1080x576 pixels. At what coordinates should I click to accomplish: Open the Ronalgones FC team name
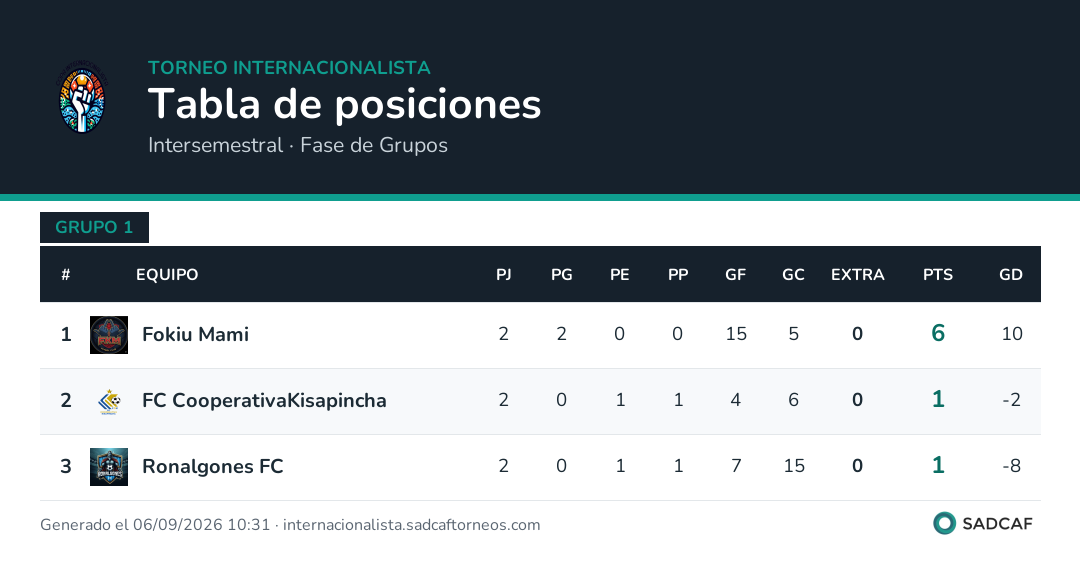point(213,466)
